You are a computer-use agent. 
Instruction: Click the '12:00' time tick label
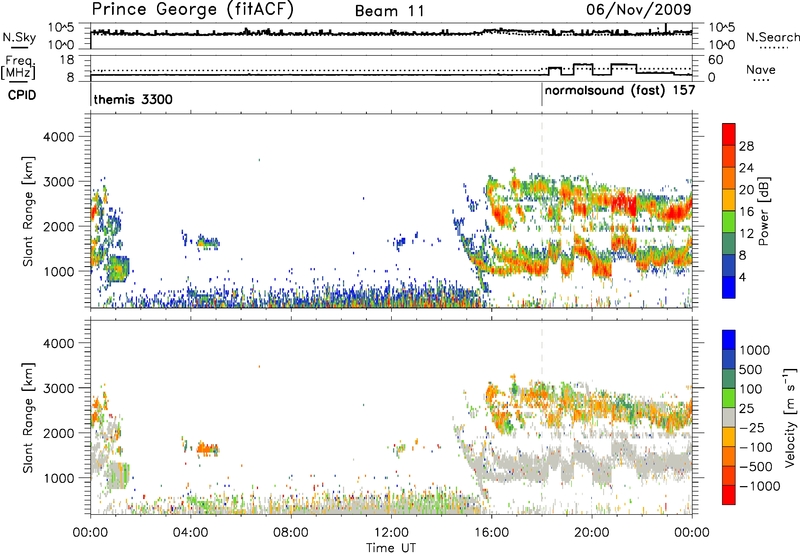coord(391,533)
